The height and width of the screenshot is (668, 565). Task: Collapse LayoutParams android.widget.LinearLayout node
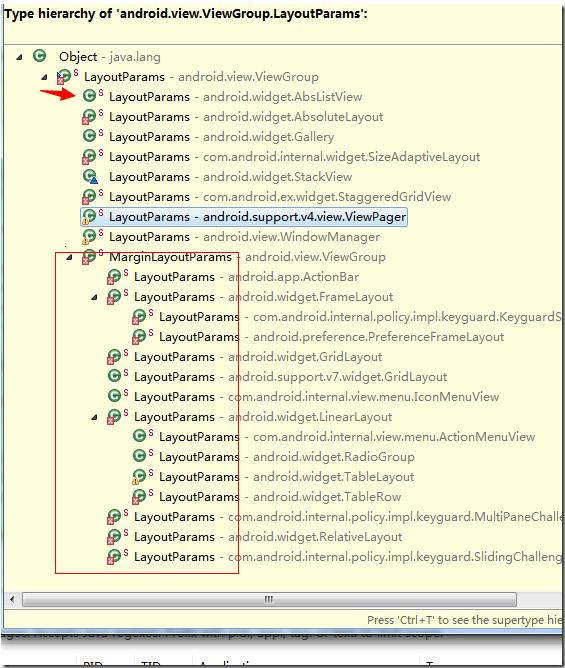(95, 417)
